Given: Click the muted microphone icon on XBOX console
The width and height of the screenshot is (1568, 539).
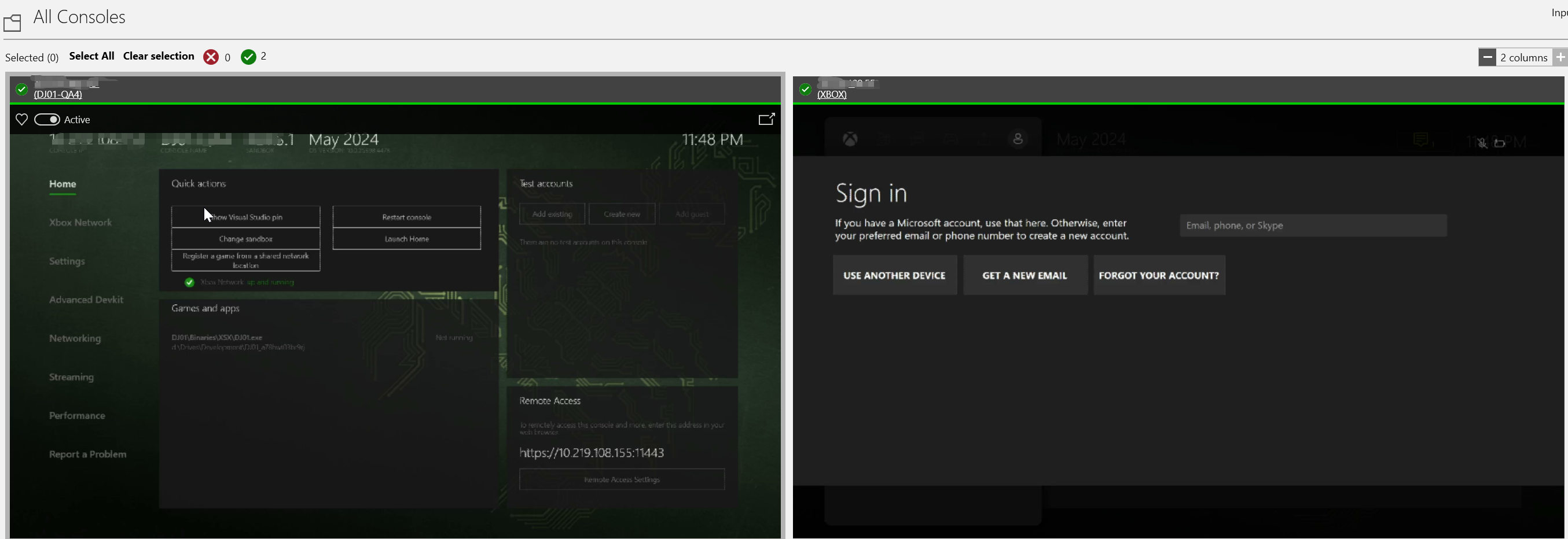Looking at the screenshot, I should 1482,143.
